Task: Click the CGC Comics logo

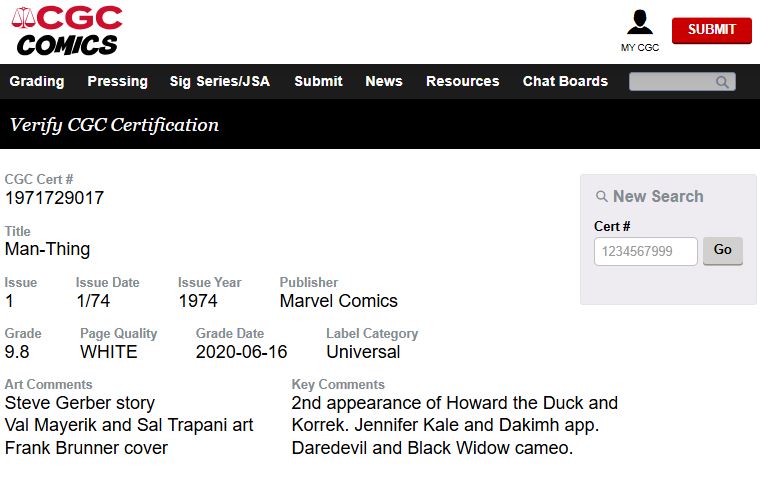Action: (67, 30)
